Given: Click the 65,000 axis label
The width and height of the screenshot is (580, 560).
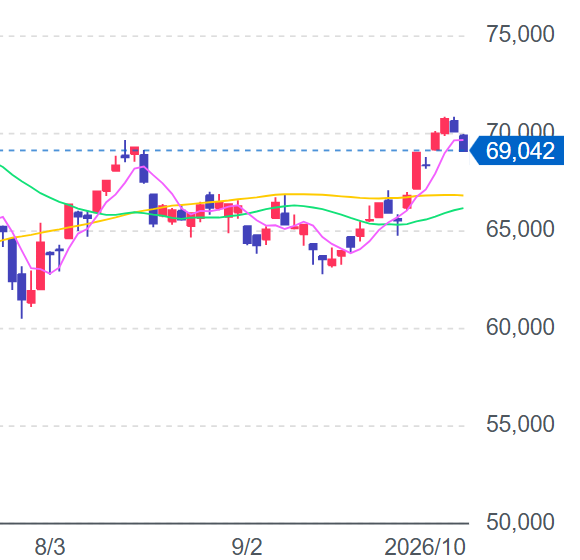Looking at the screenshot, I should pyautogui.click(x=520, y=229).
